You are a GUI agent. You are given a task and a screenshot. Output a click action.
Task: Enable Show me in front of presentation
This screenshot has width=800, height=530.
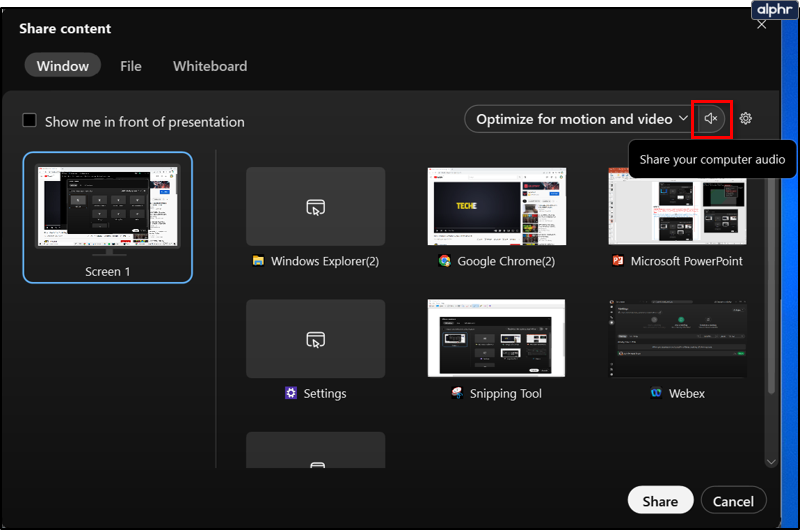pos(30,121)
